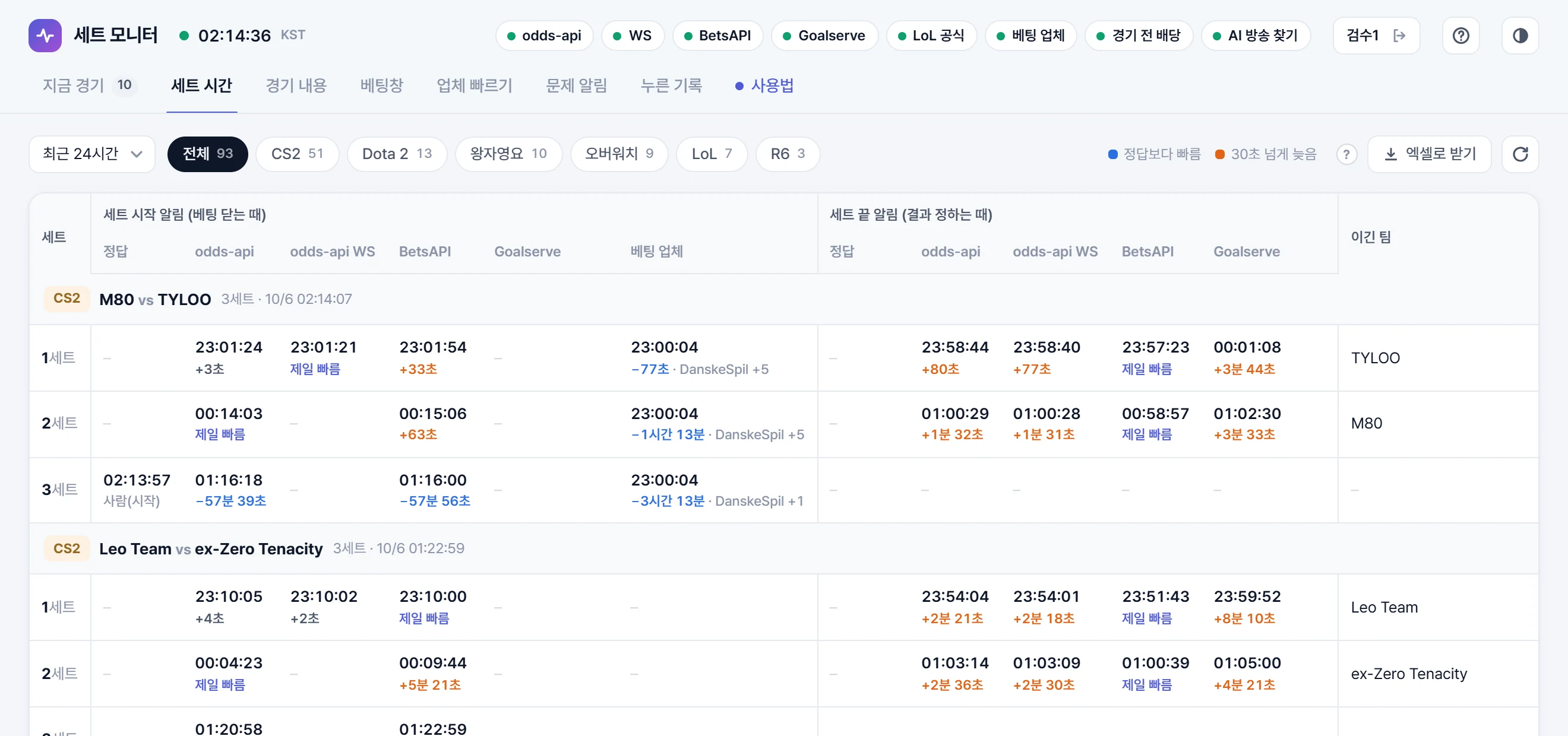Filter by R6 3 chip
This screenshot has height=736, width=1568.
tap(788, 154)
